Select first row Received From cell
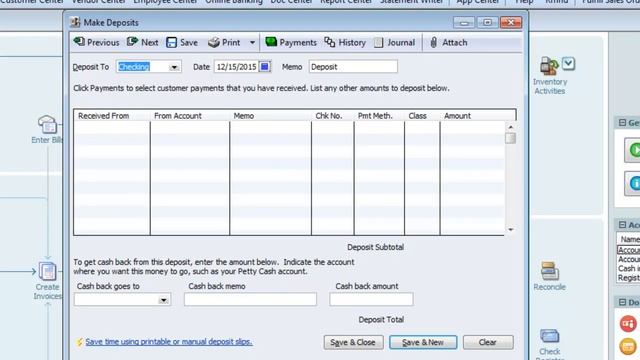 tap(112, 127)
